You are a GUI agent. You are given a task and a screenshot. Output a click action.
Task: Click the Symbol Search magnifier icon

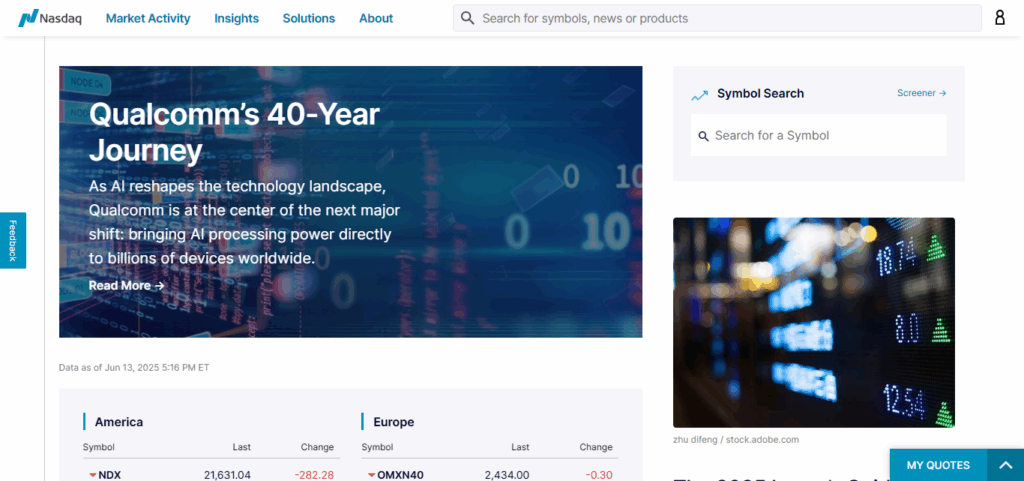[x=703, y=136]
